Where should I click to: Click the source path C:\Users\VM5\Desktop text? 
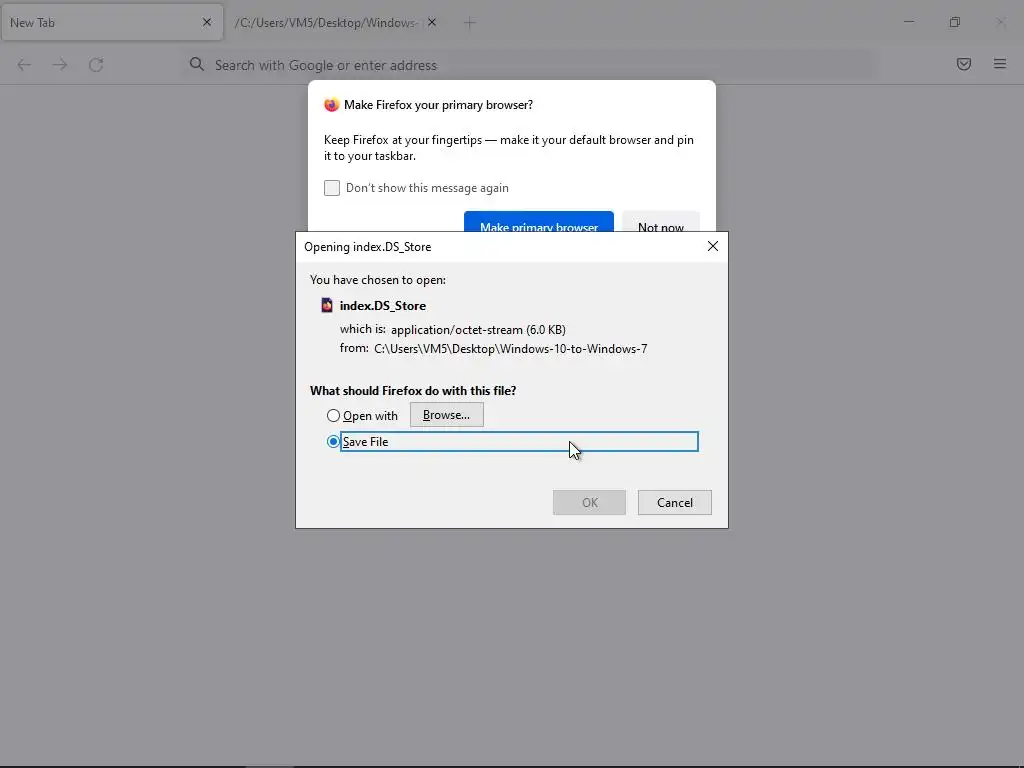511,349
